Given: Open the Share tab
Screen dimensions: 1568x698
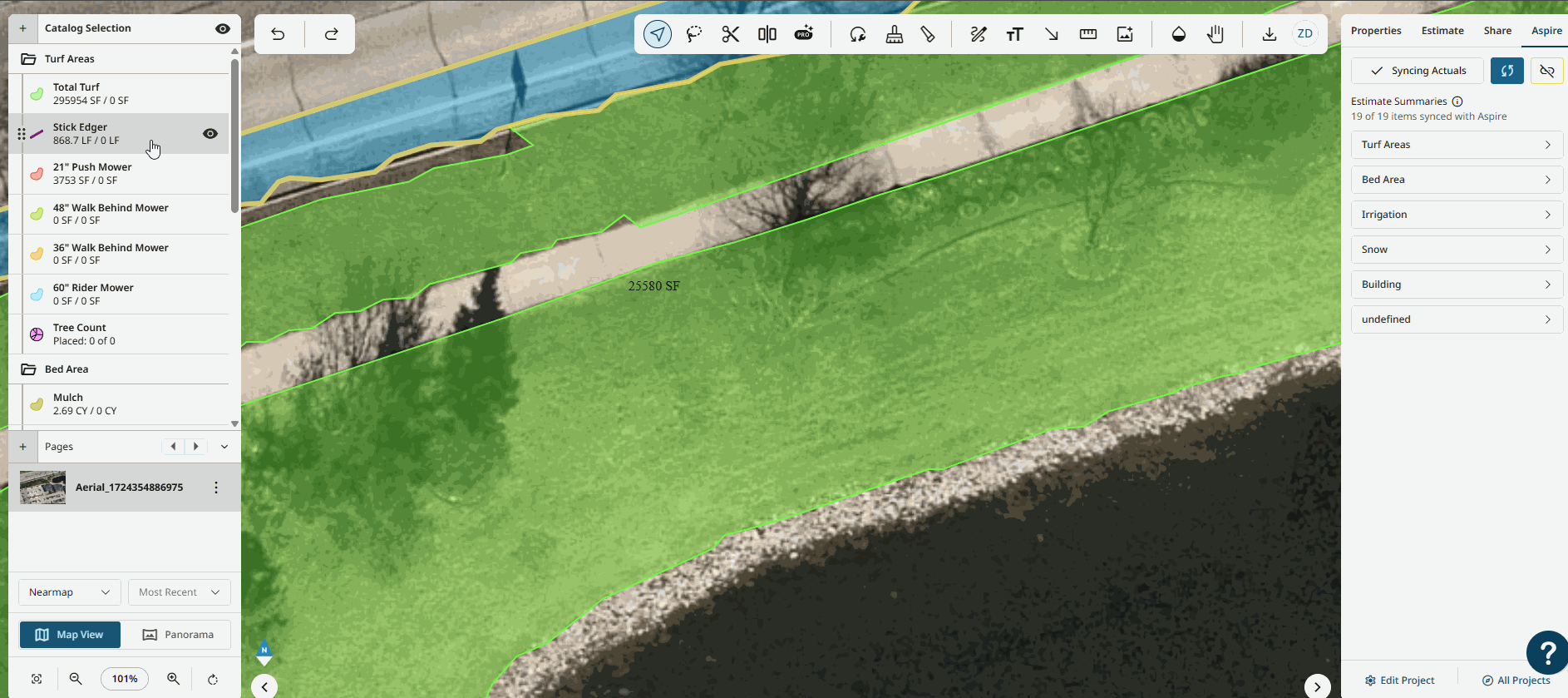Looking at the screenshot, I should (1497, 31).
